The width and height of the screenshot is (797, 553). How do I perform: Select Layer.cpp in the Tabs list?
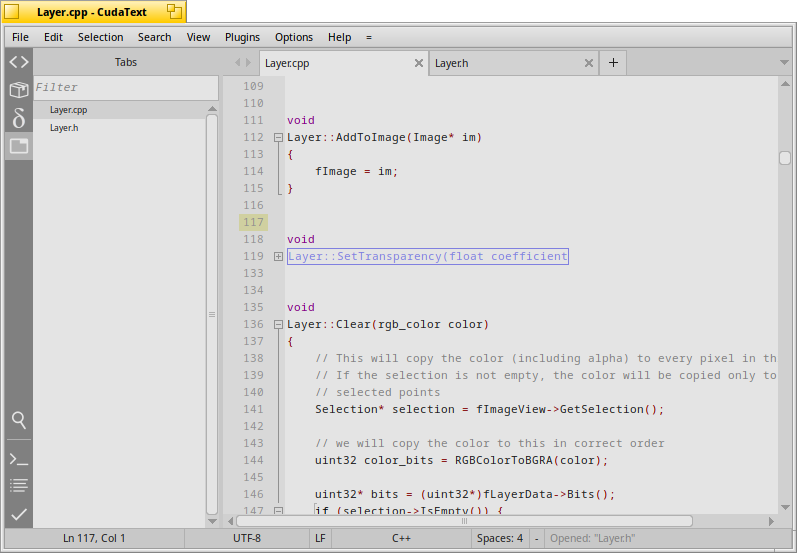pos(120,110)
